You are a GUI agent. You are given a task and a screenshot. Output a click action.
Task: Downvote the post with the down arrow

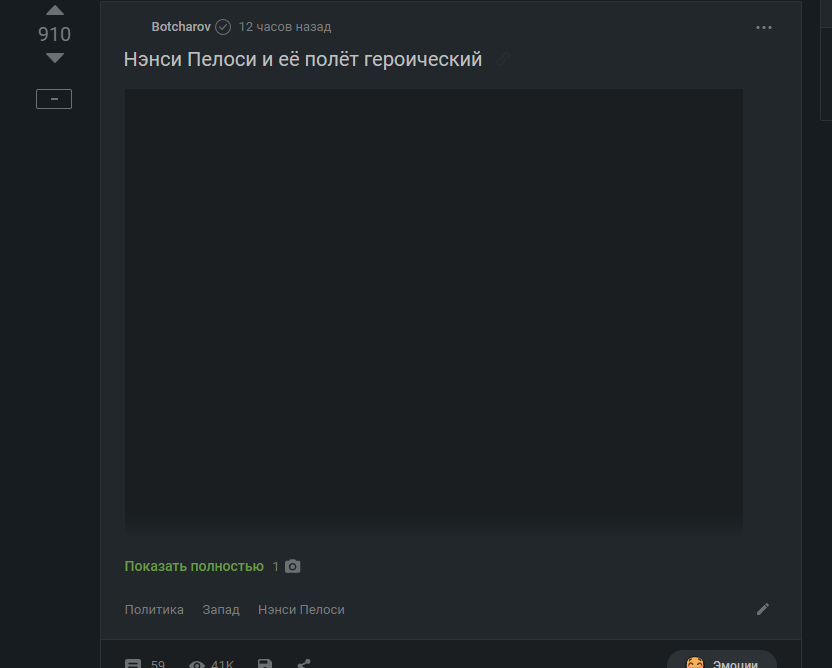pyautogui.click(x=55, y=58)
